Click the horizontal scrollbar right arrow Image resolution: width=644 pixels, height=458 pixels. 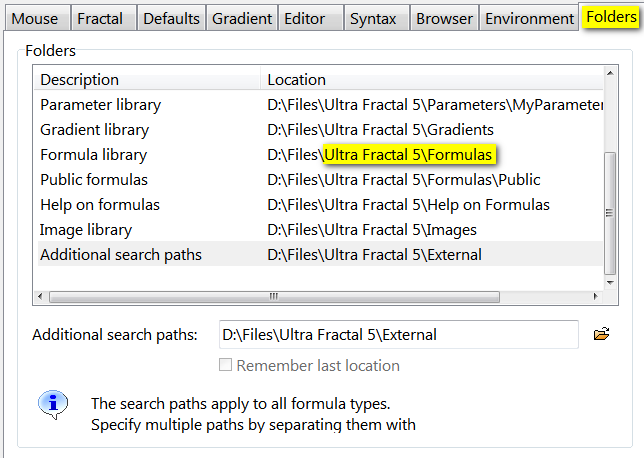click(x=596, y=296)
